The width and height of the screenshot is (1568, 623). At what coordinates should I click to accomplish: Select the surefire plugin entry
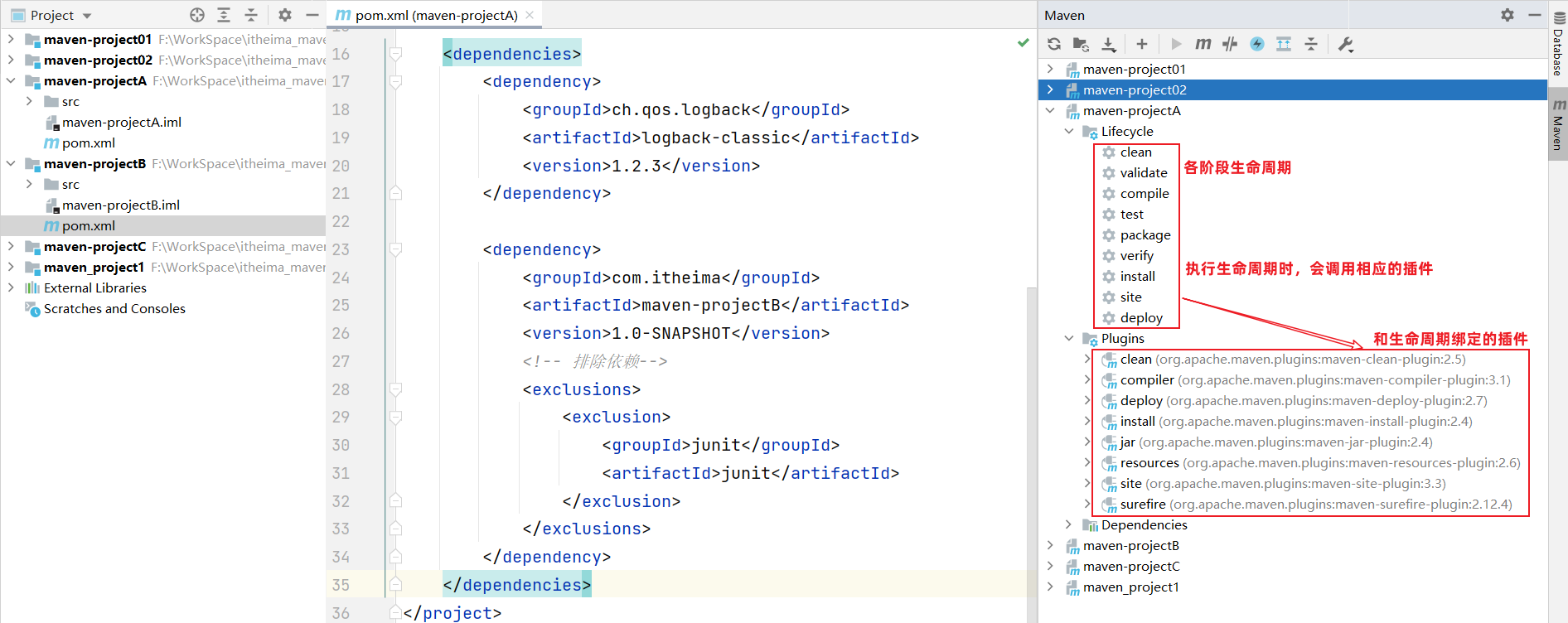[1143, 505]
